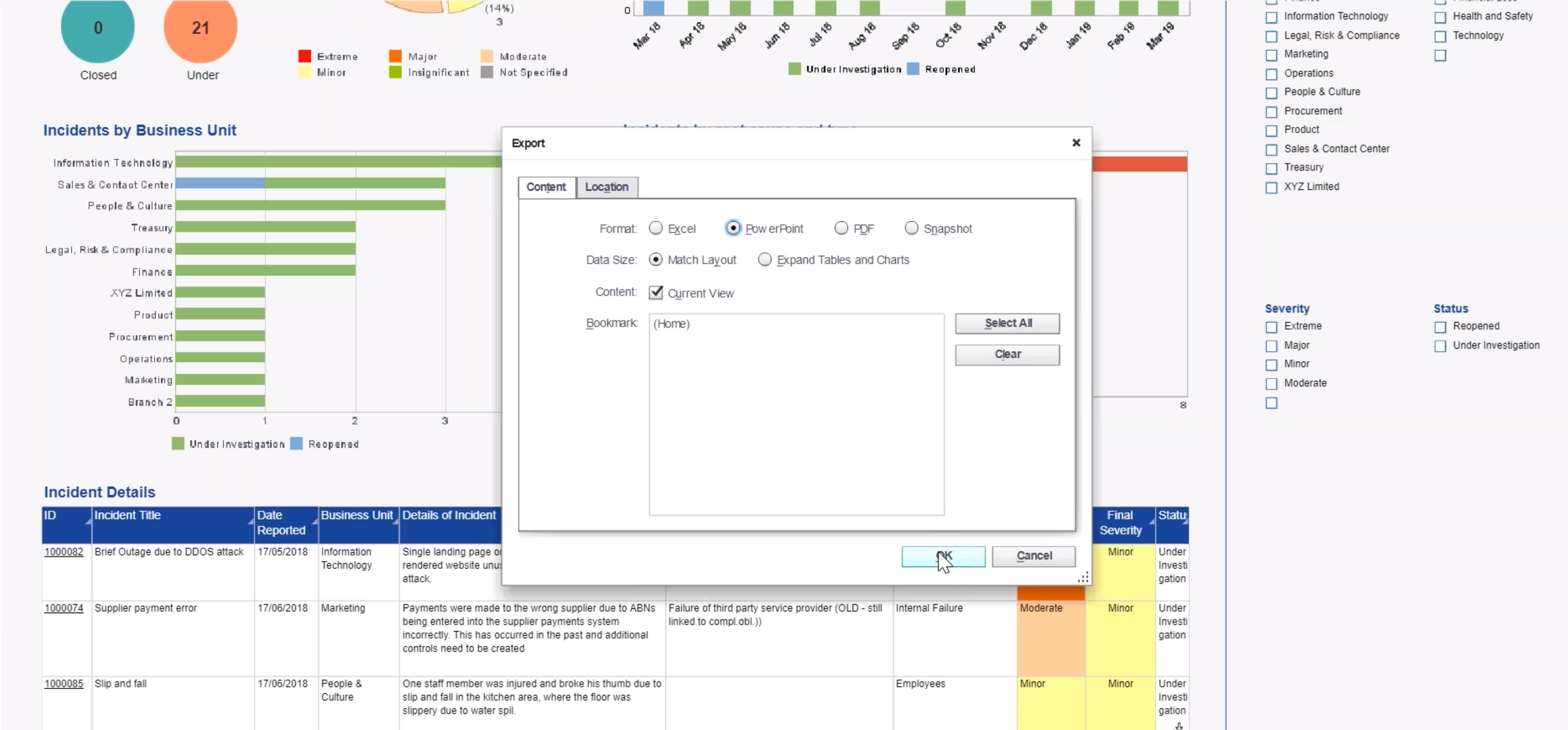Uncheck the Current View checkbox
This screenshot has width=1568, height=730.
[x=655, y=293]
